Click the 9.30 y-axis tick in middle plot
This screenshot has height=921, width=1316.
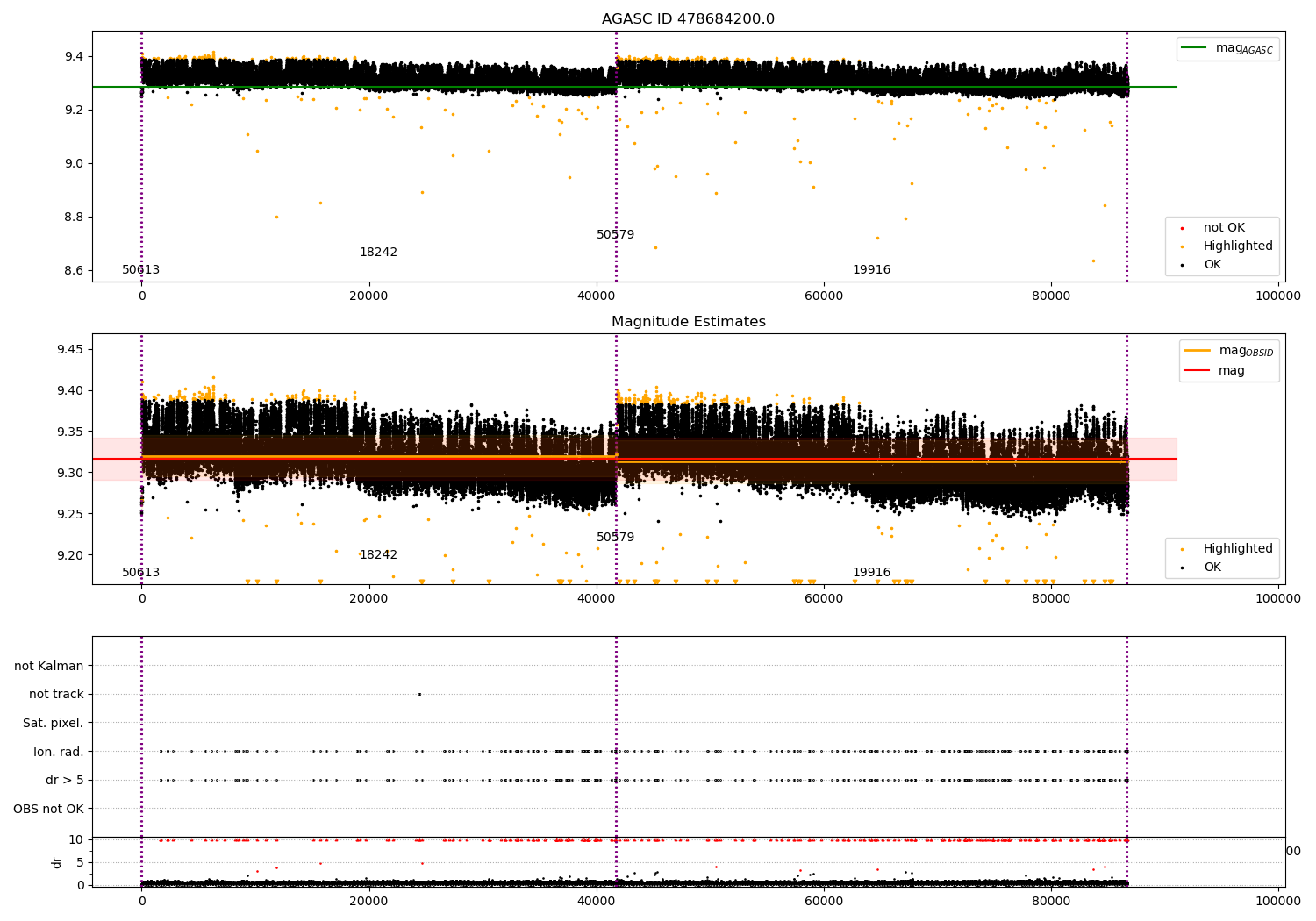(69, 473)
